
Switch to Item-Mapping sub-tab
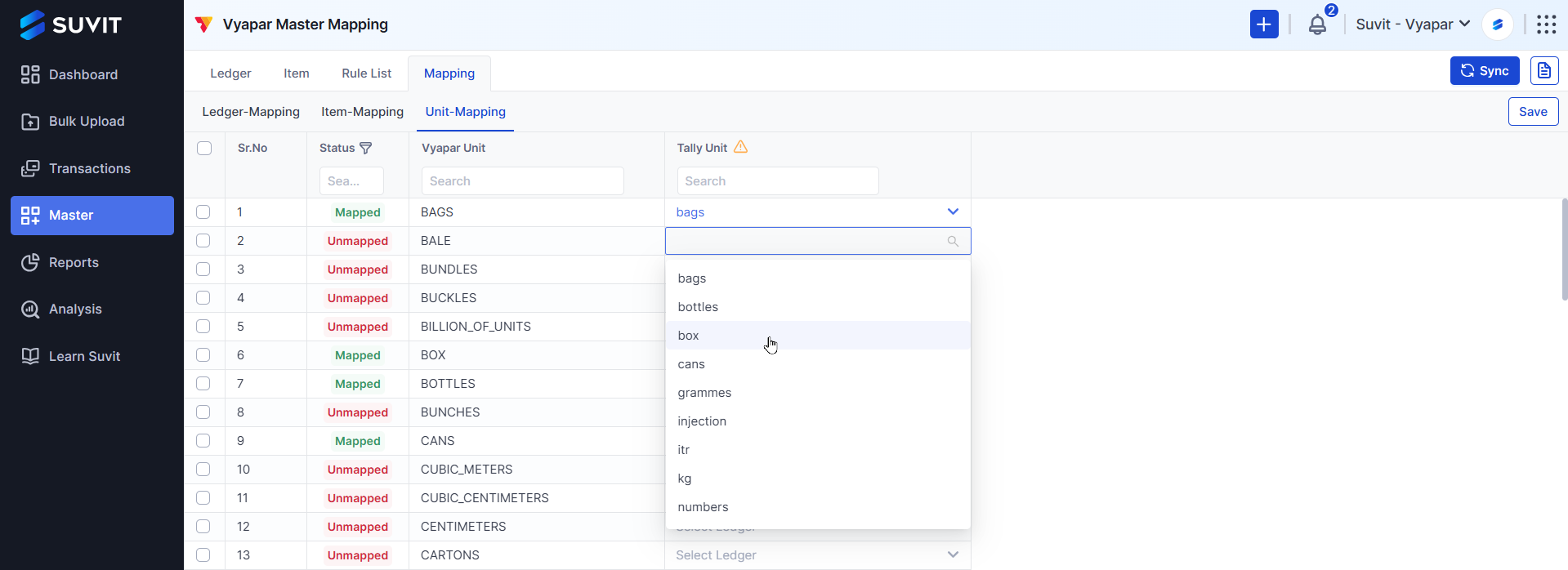tap(363, 112)
